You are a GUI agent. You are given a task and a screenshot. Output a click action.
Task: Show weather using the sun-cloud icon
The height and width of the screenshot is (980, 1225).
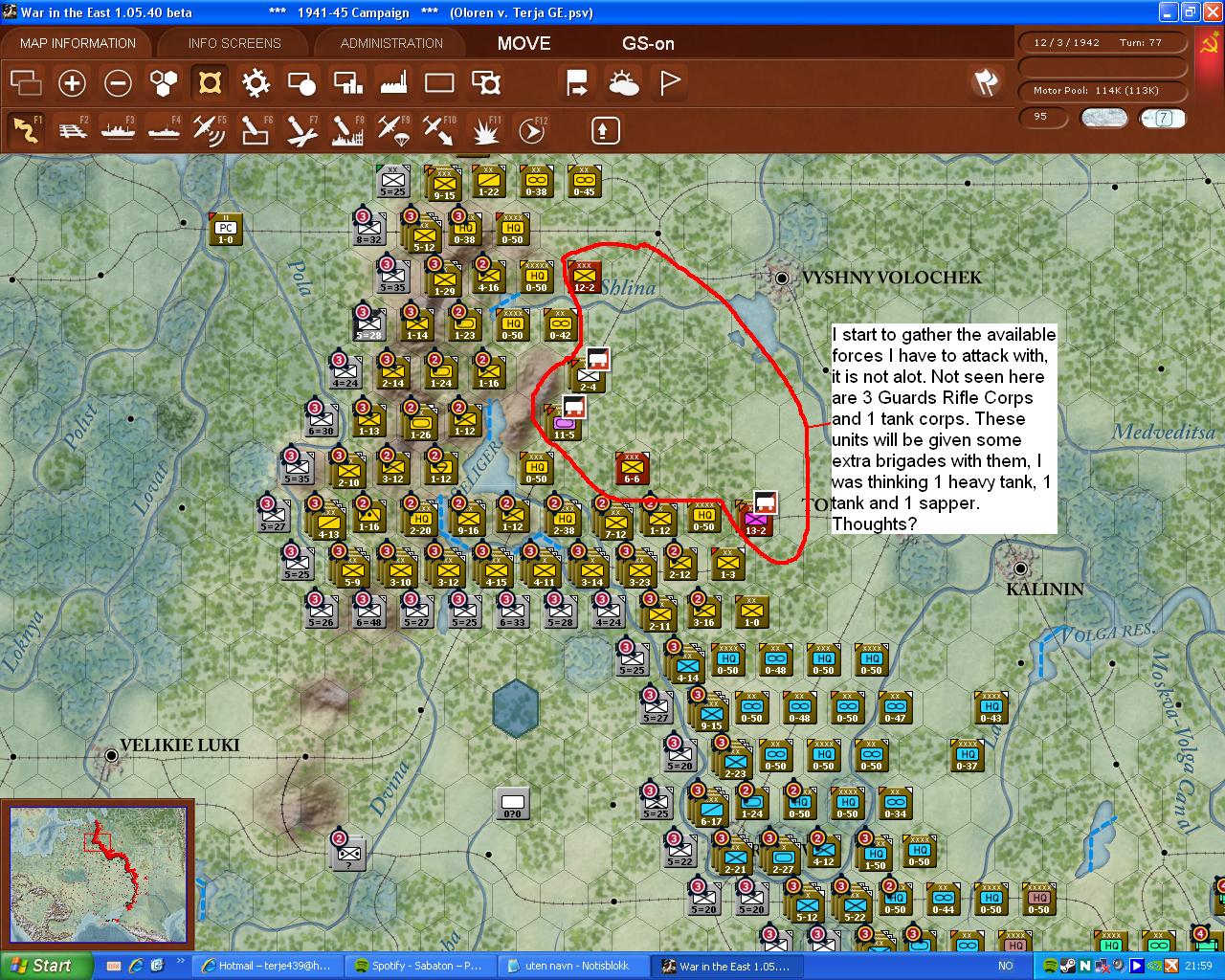pyautogui.click(x=623, y=83)
